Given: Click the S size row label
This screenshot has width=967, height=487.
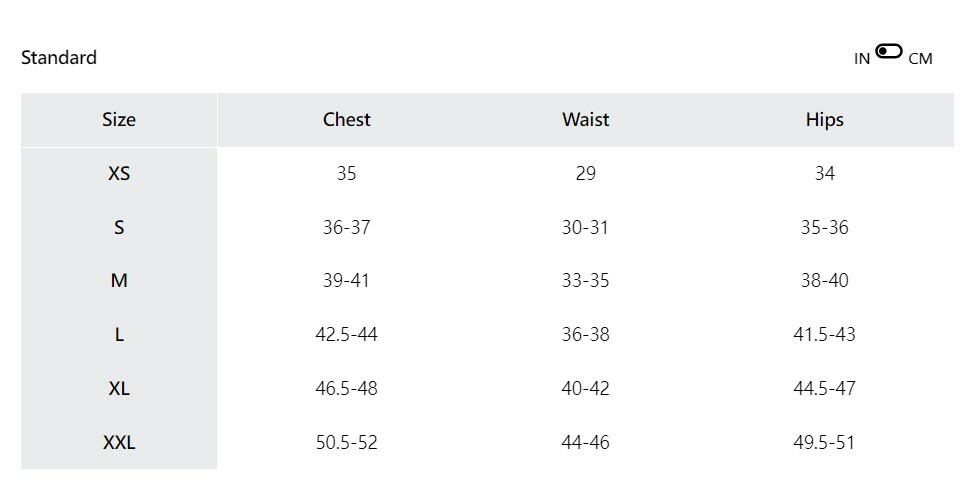Looking at the screenshot, I should [x=118, y=228].
